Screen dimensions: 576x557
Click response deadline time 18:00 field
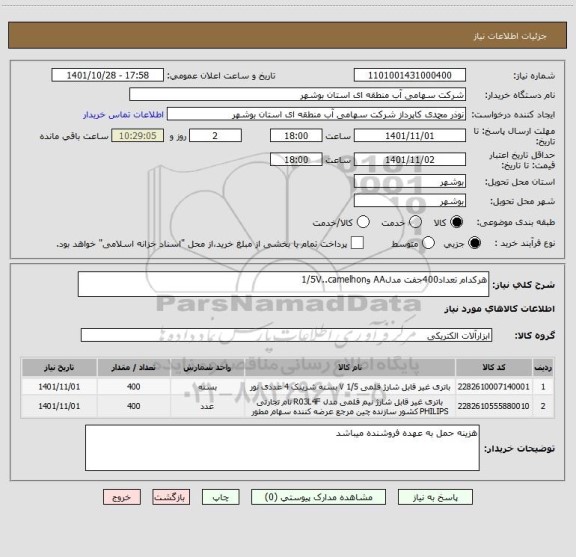296,136
